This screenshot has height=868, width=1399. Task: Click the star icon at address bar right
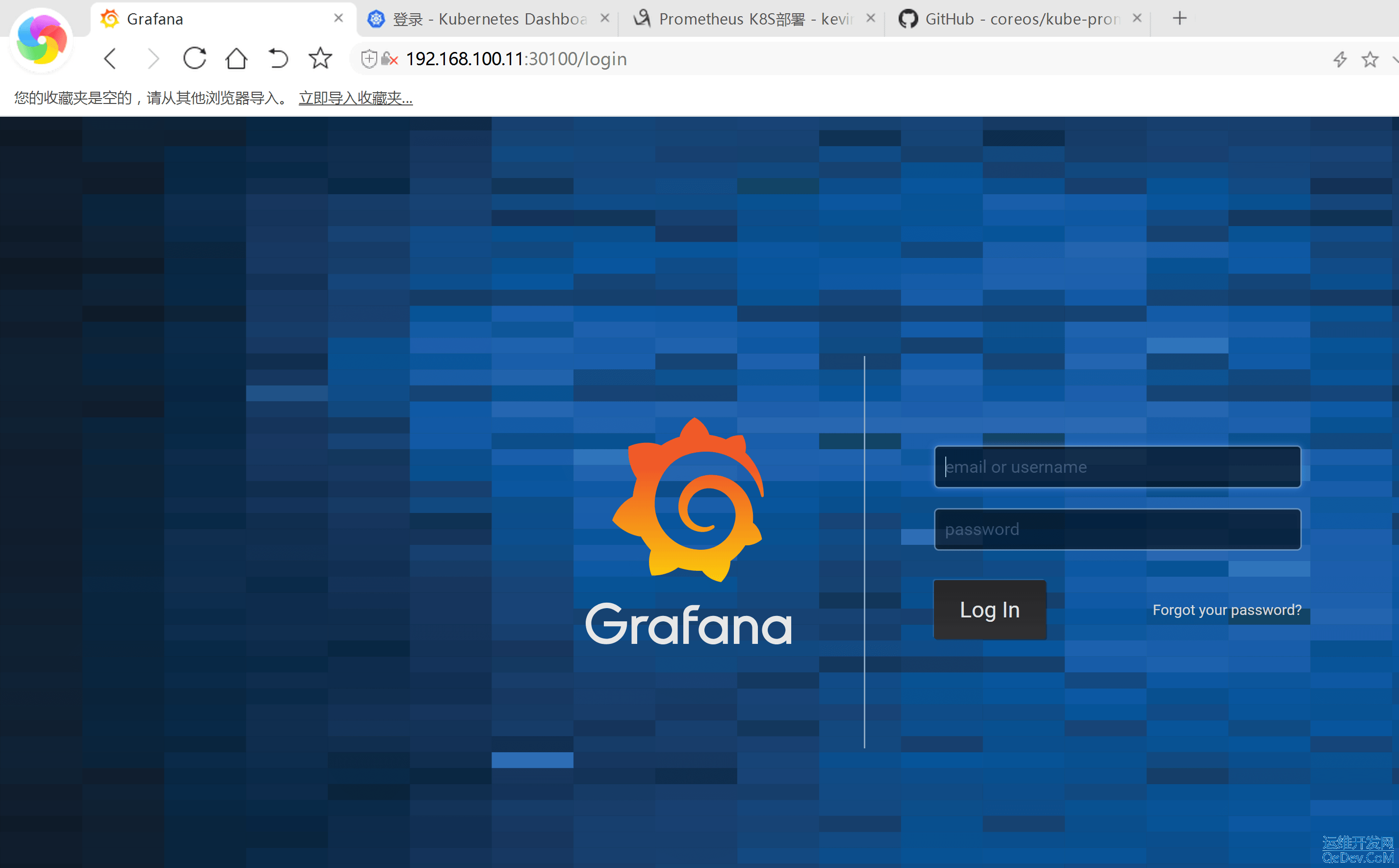[x=1370, y=59]
